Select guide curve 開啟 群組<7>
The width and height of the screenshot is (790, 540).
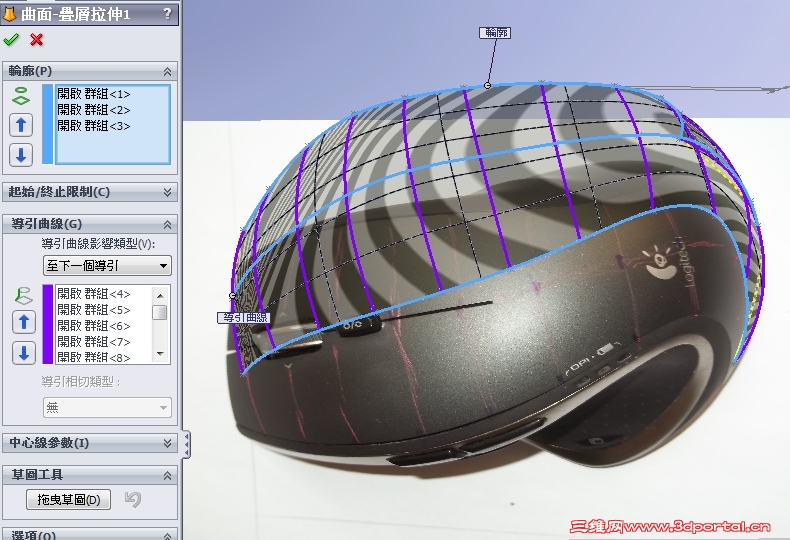pos(94,342)
